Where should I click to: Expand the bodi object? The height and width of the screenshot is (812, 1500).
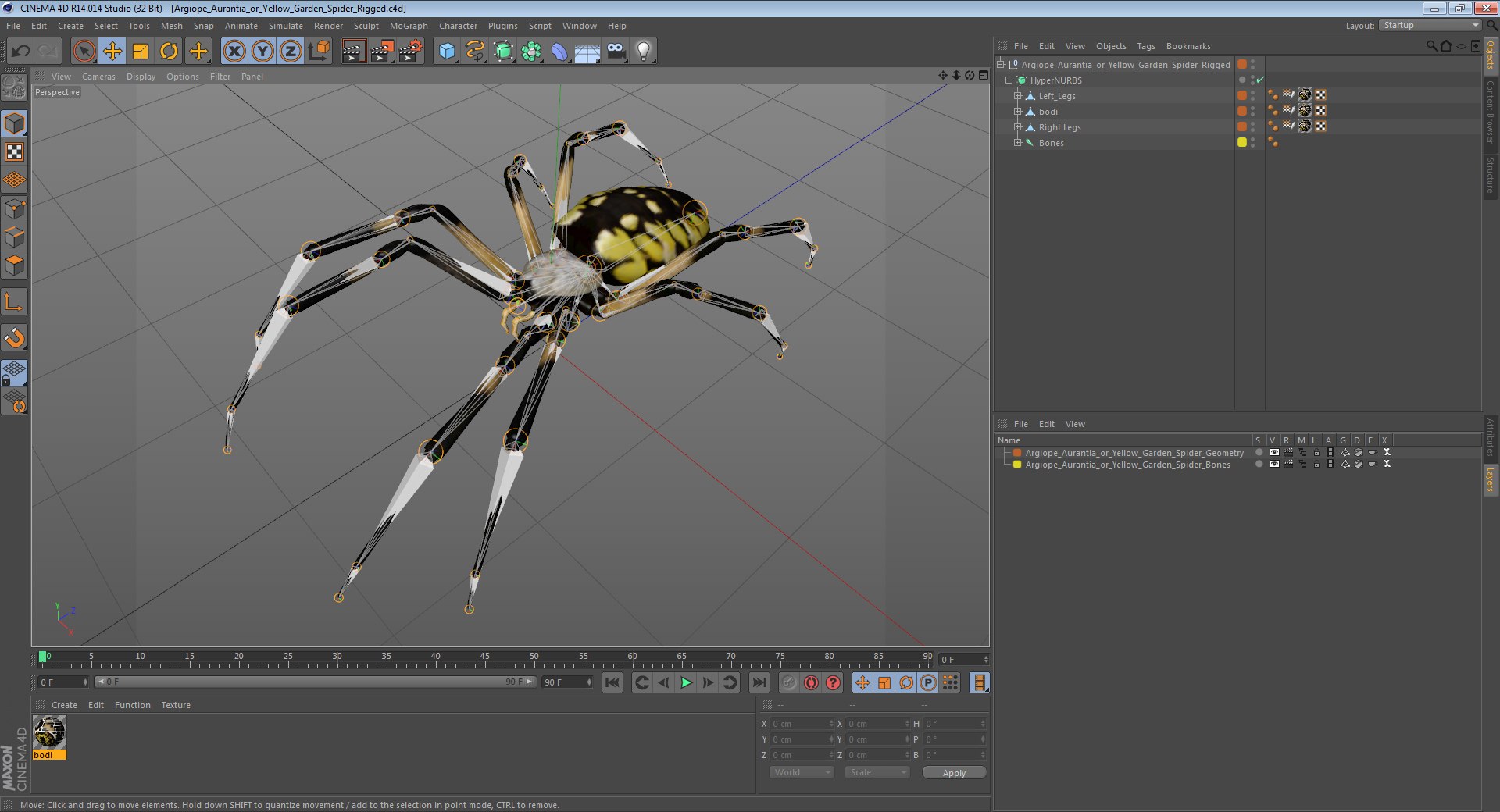(1018, 112)
